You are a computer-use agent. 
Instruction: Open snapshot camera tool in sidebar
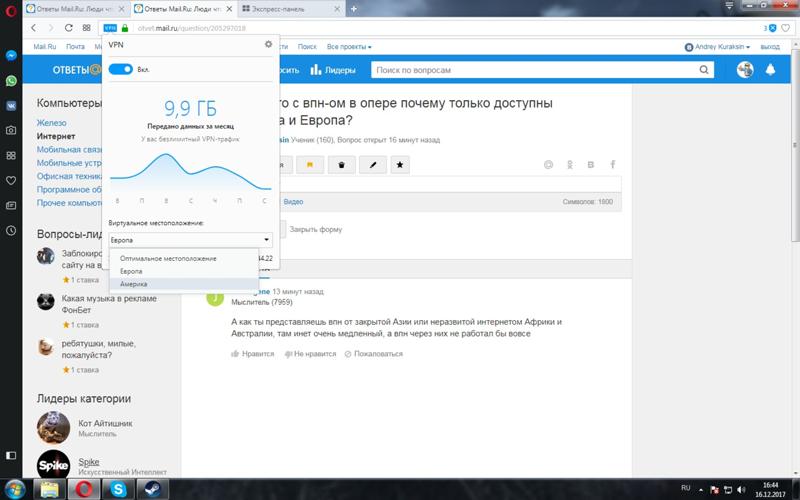coord(11,130)
